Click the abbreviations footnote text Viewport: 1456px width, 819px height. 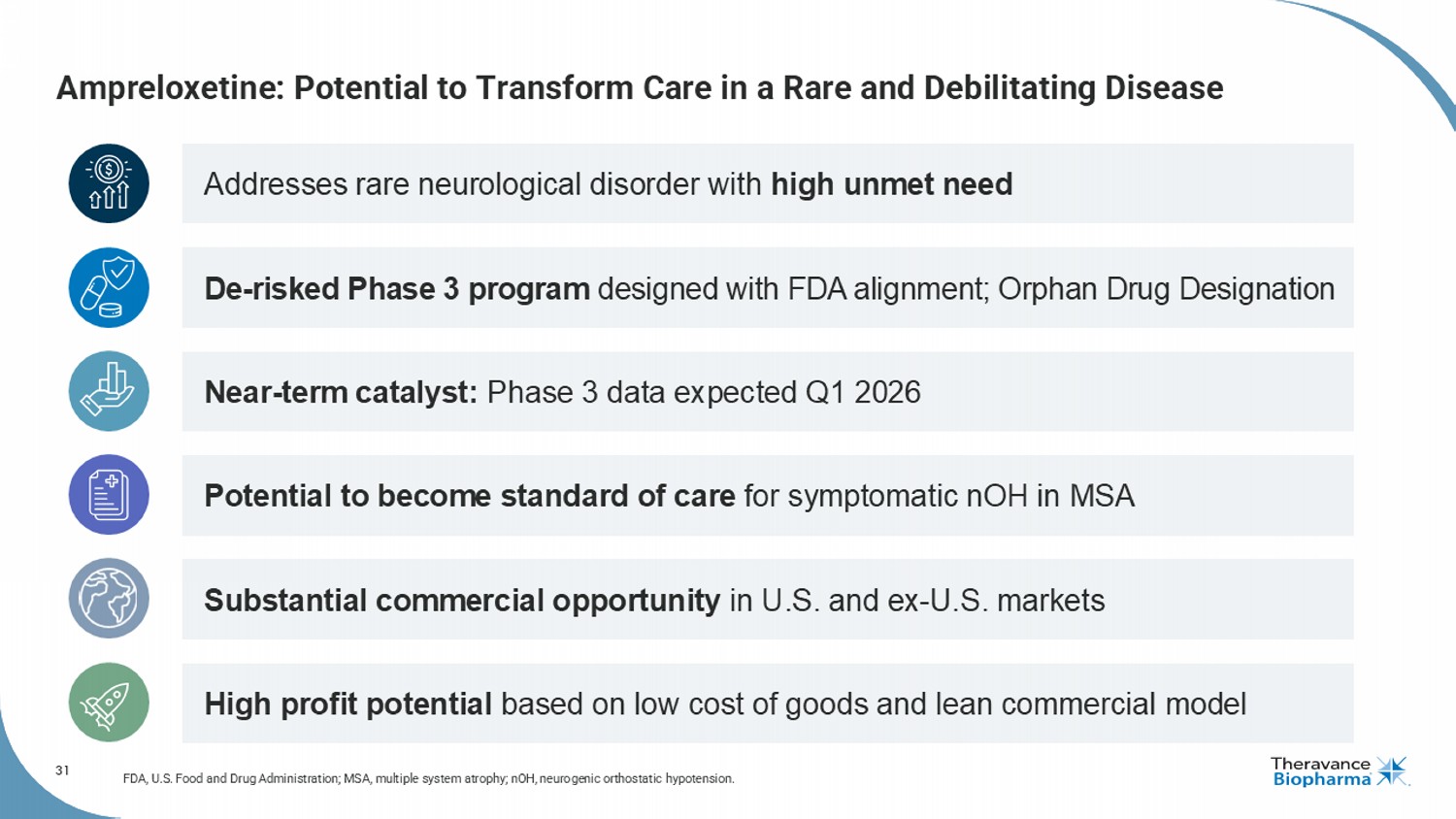point(428,778)
